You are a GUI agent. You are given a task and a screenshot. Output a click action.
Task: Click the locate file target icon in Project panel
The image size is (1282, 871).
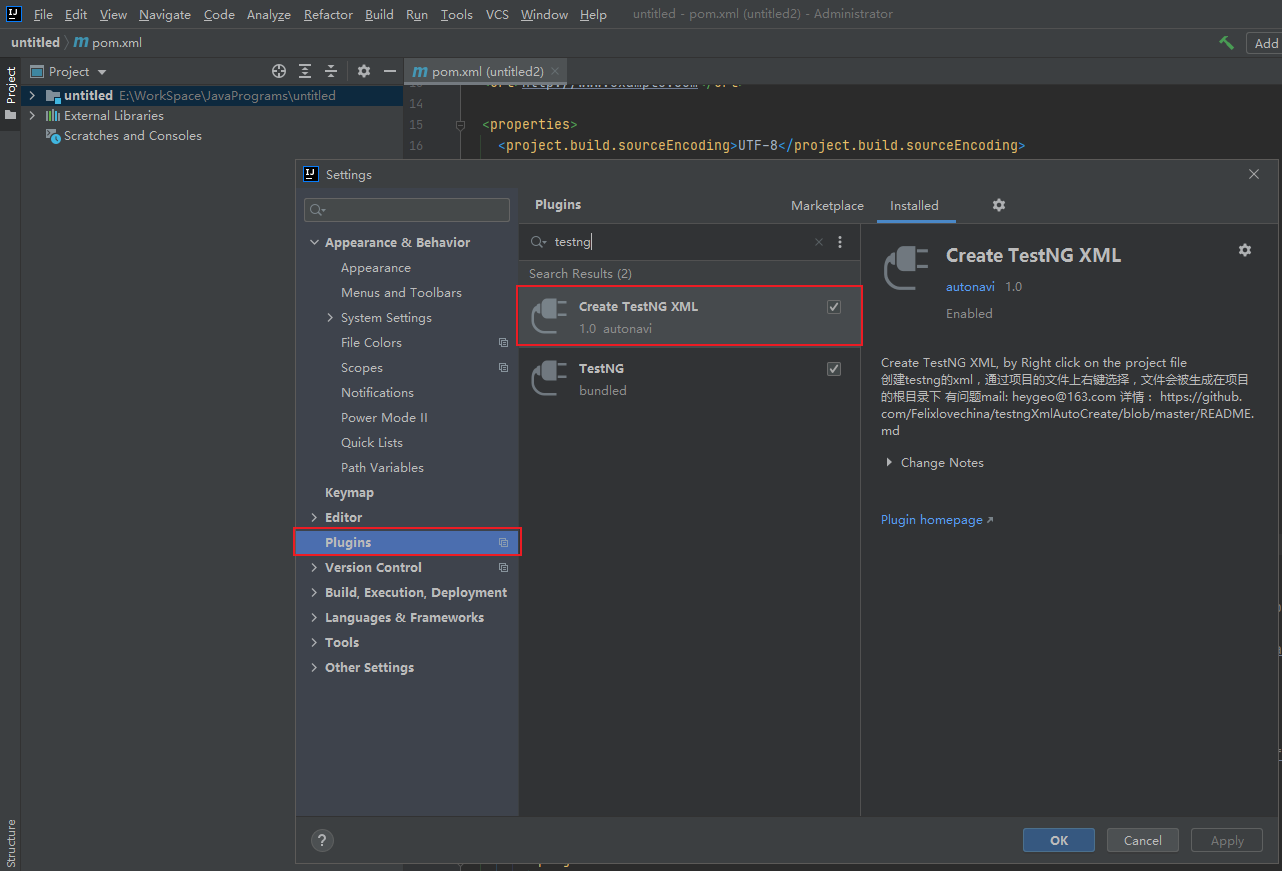pos(279,71)
